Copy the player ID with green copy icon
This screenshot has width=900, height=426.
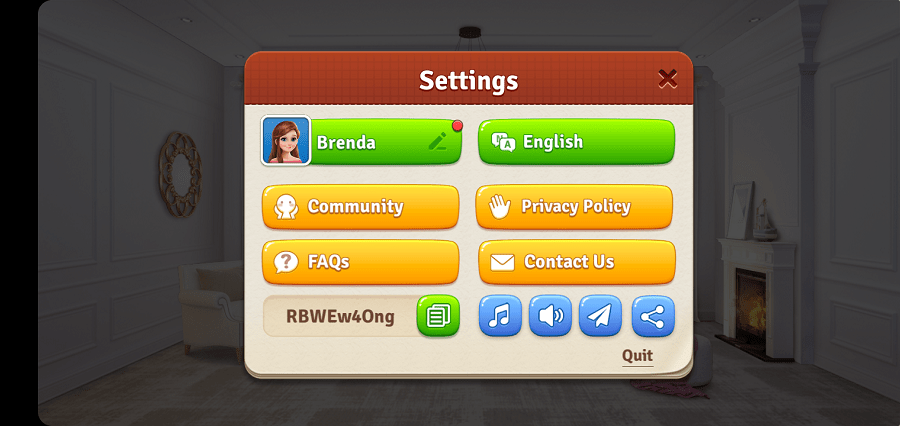pyautogui.click(x=439, y=316)
